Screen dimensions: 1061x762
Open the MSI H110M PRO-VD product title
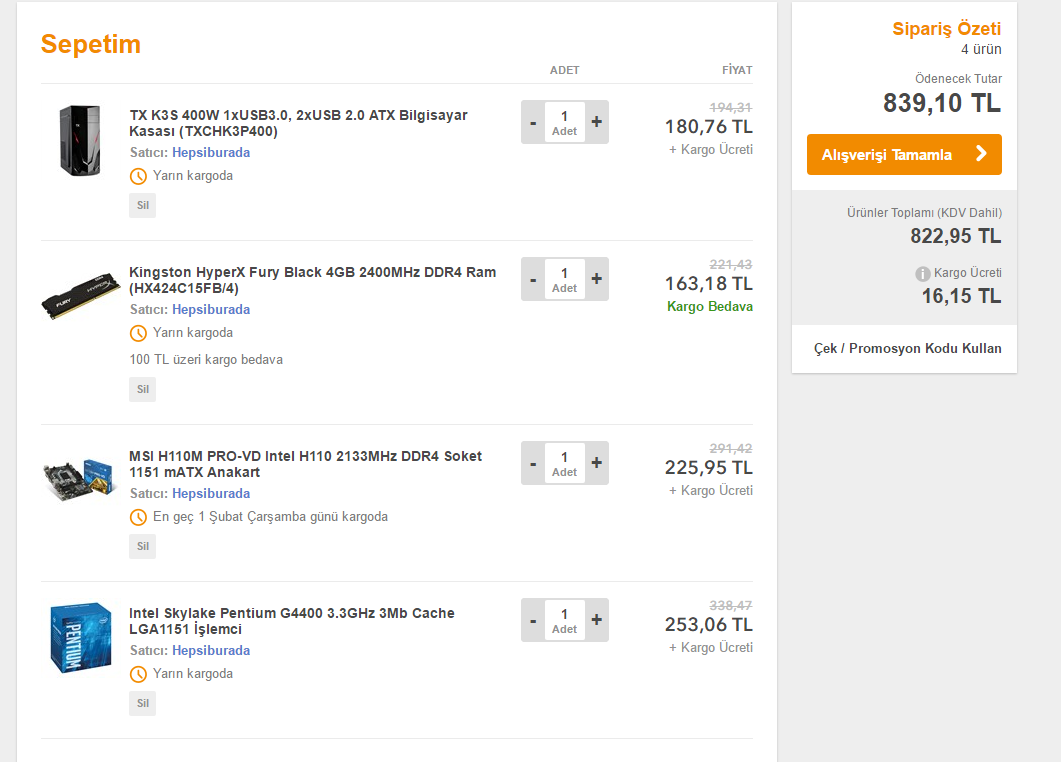305,464
